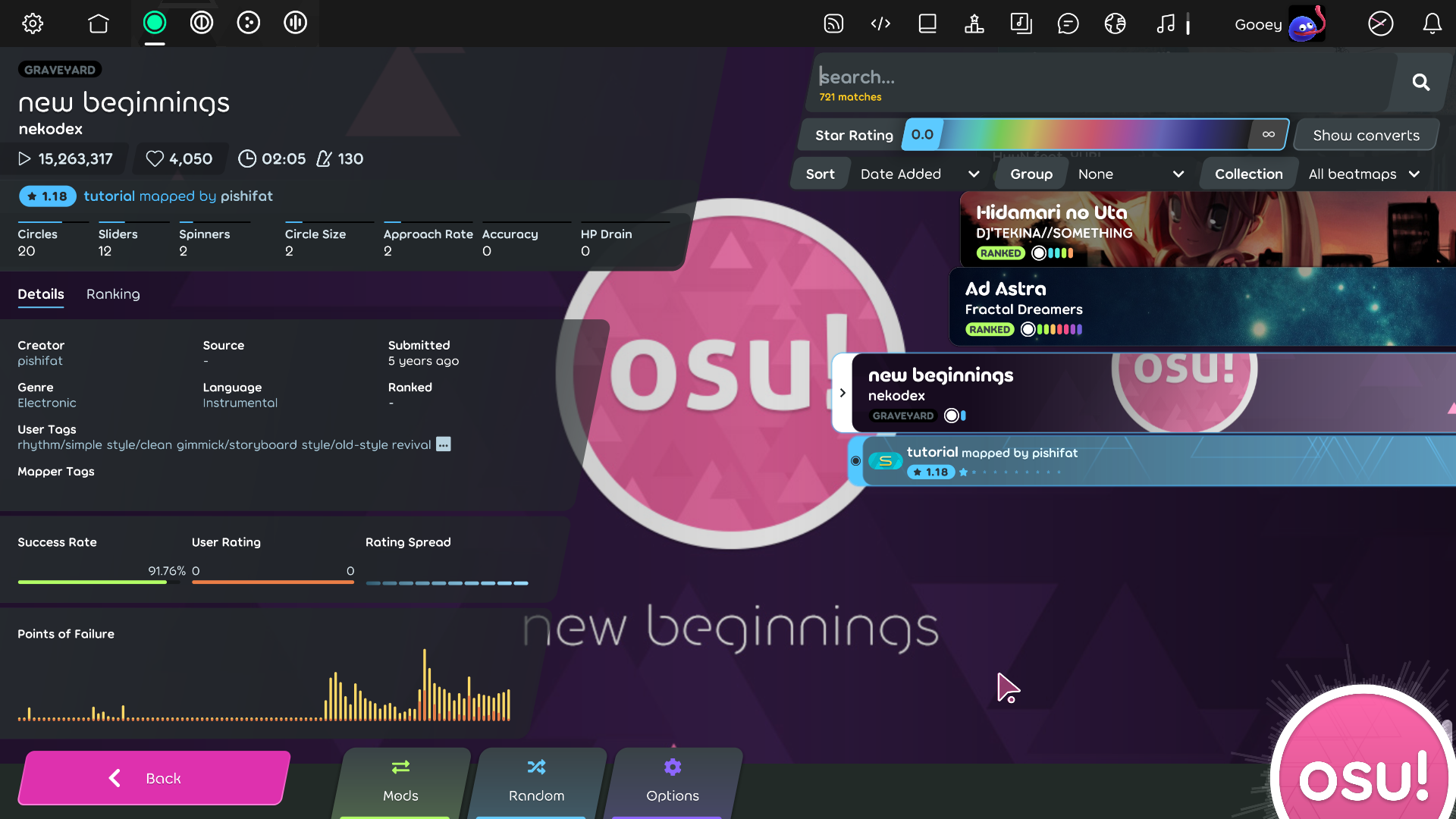Open Gooey user avatar
The height and width of the screenshot is (819, 1456).
(1307, 24)
